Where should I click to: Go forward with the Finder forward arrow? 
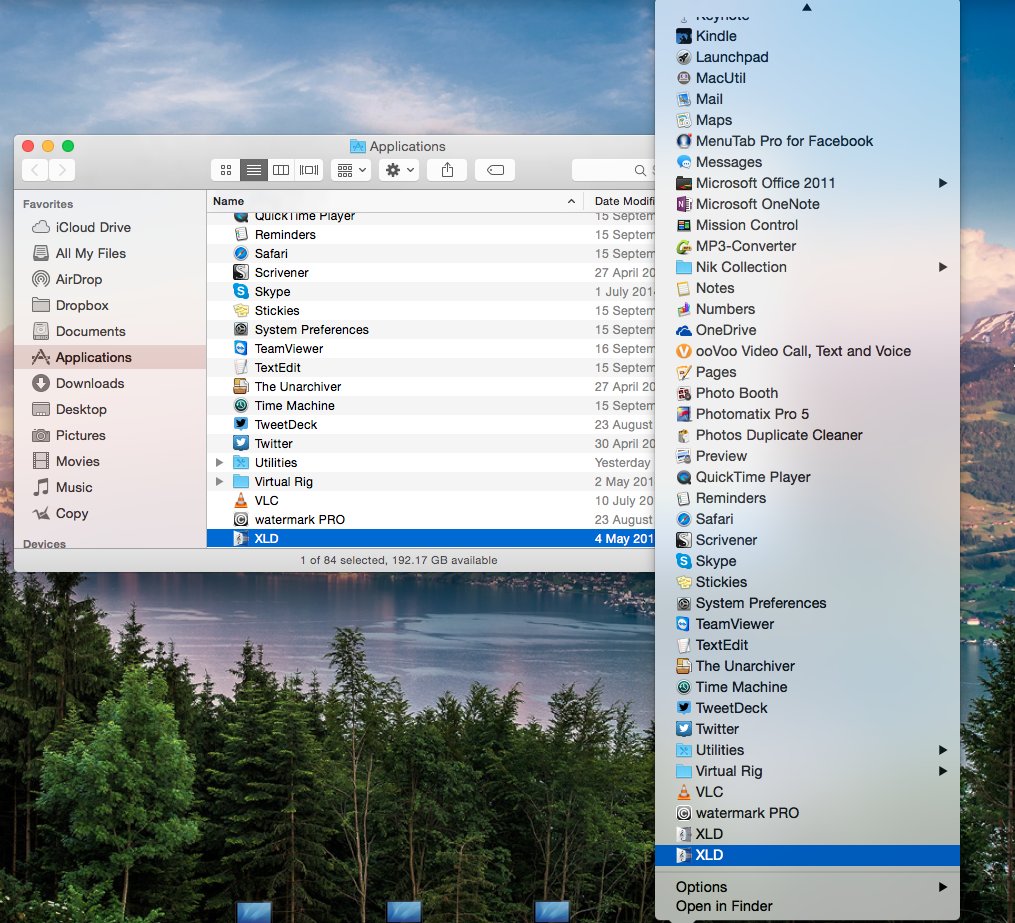pyautogui.click(x=62, y=170)
